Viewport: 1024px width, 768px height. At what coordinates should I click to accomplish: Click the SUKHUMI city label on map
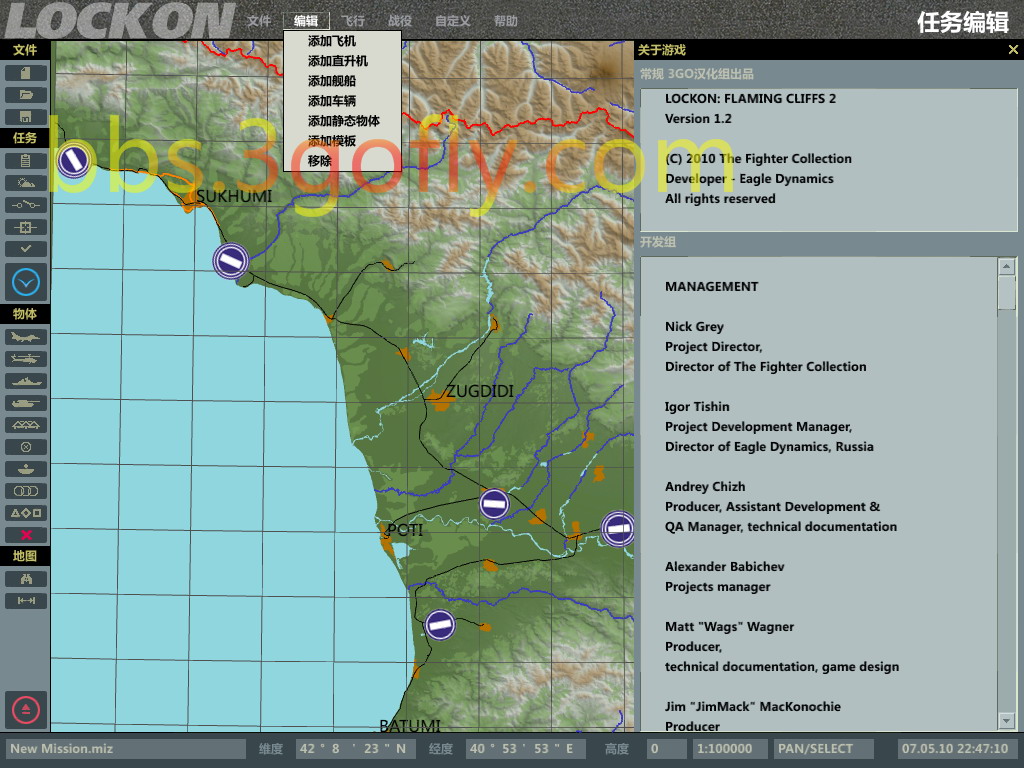234,197
